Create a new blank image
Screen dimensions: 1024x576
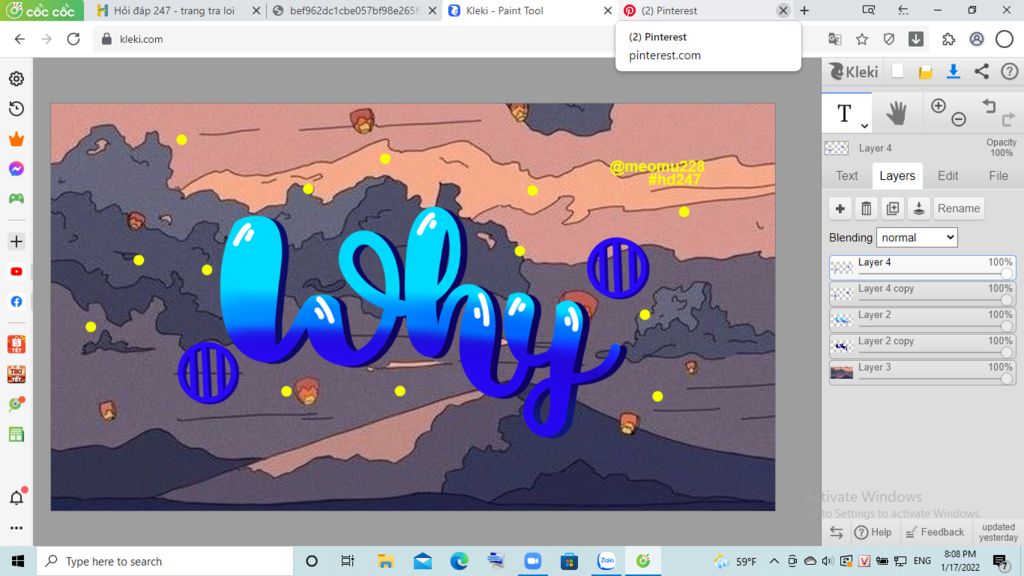[897, 71]
